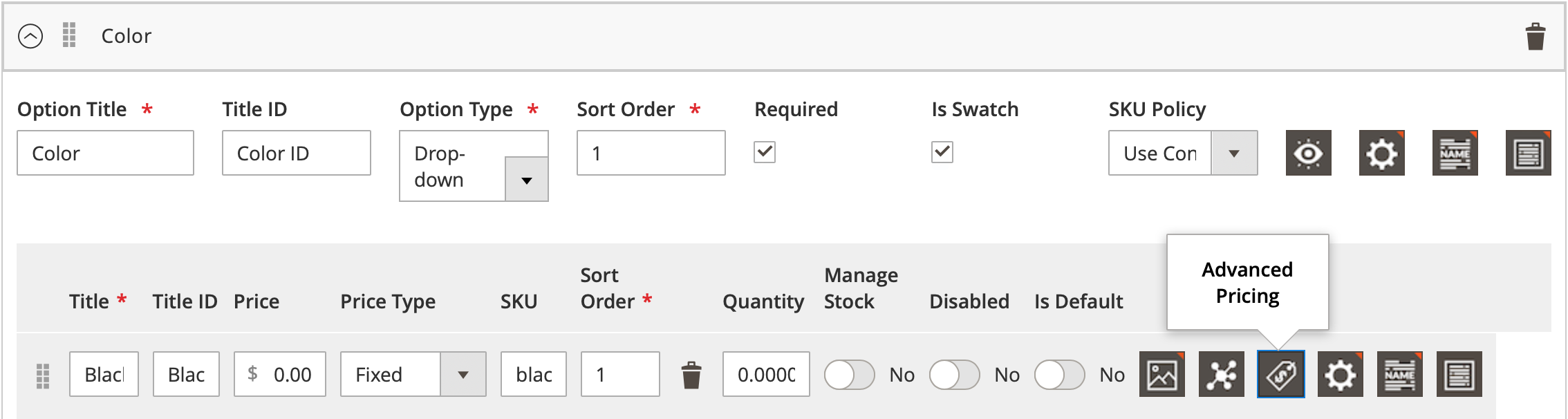The image size is (1568, 419).
Task: Click the value Title ID field
Action: 186,374
